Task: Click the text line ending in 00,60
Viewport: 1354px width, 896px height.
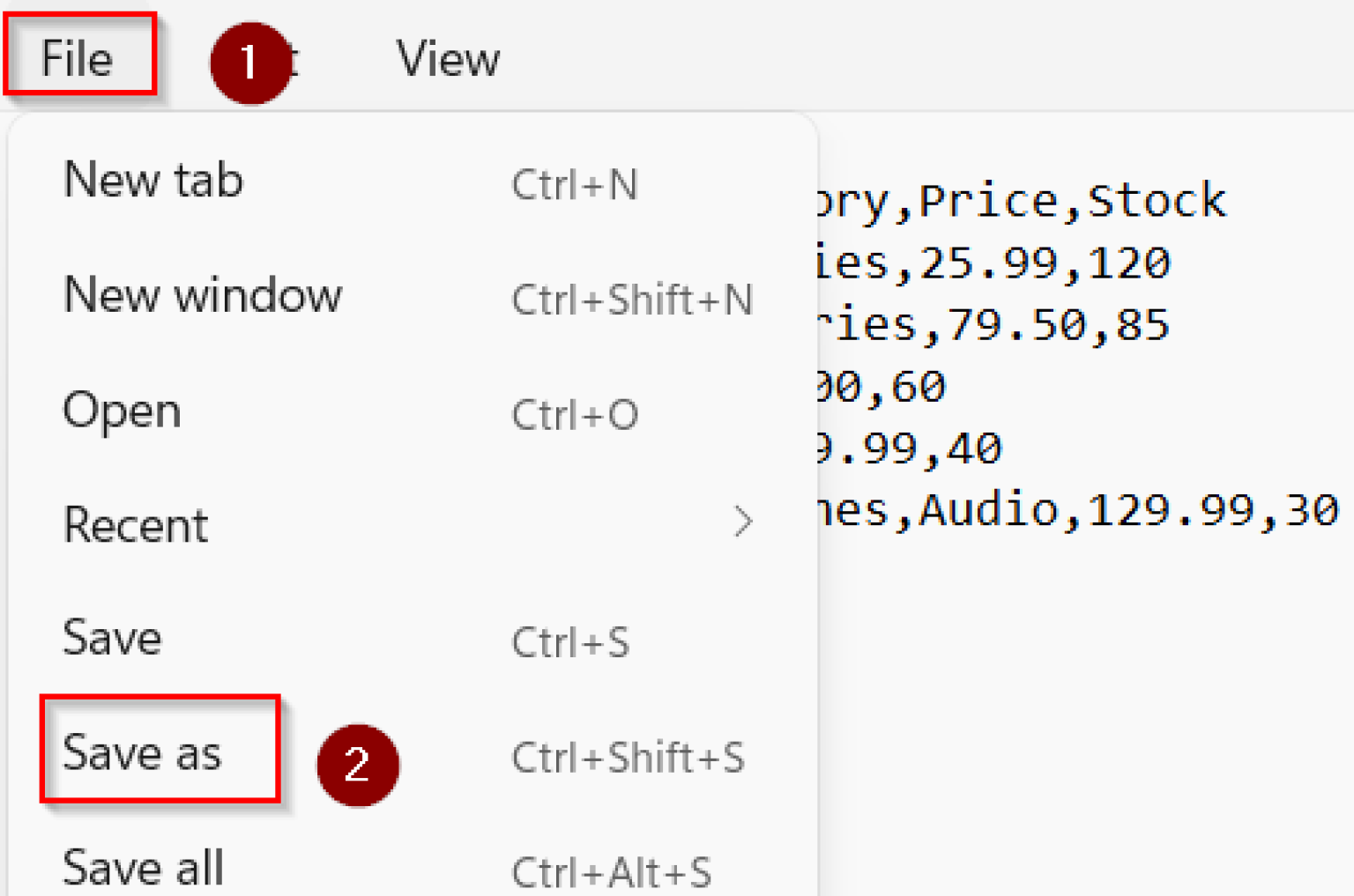Action: pos(882,387)
